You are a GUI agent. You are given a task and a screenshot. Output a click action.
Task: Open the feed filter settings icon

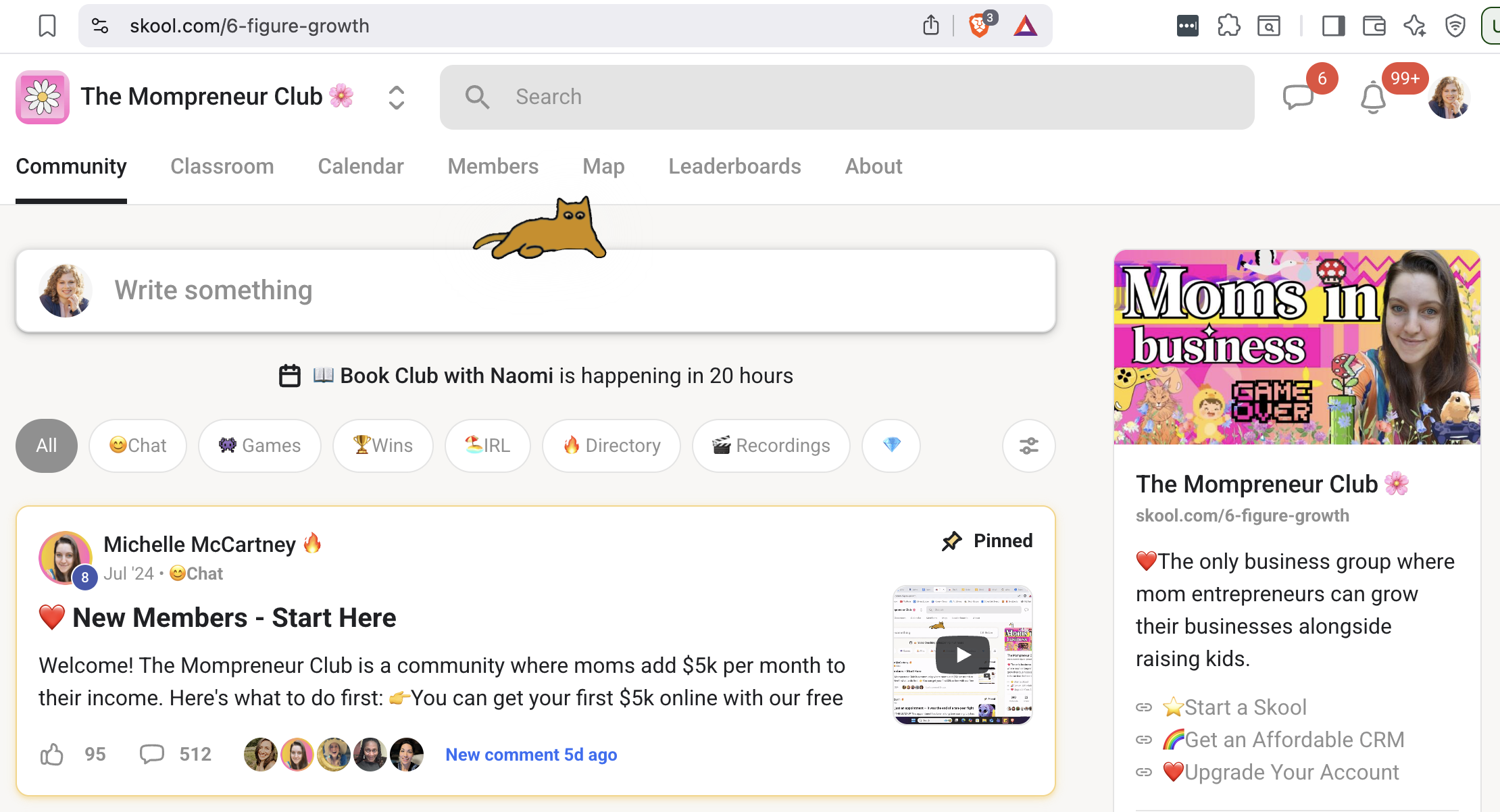(x=1028, y=445)
